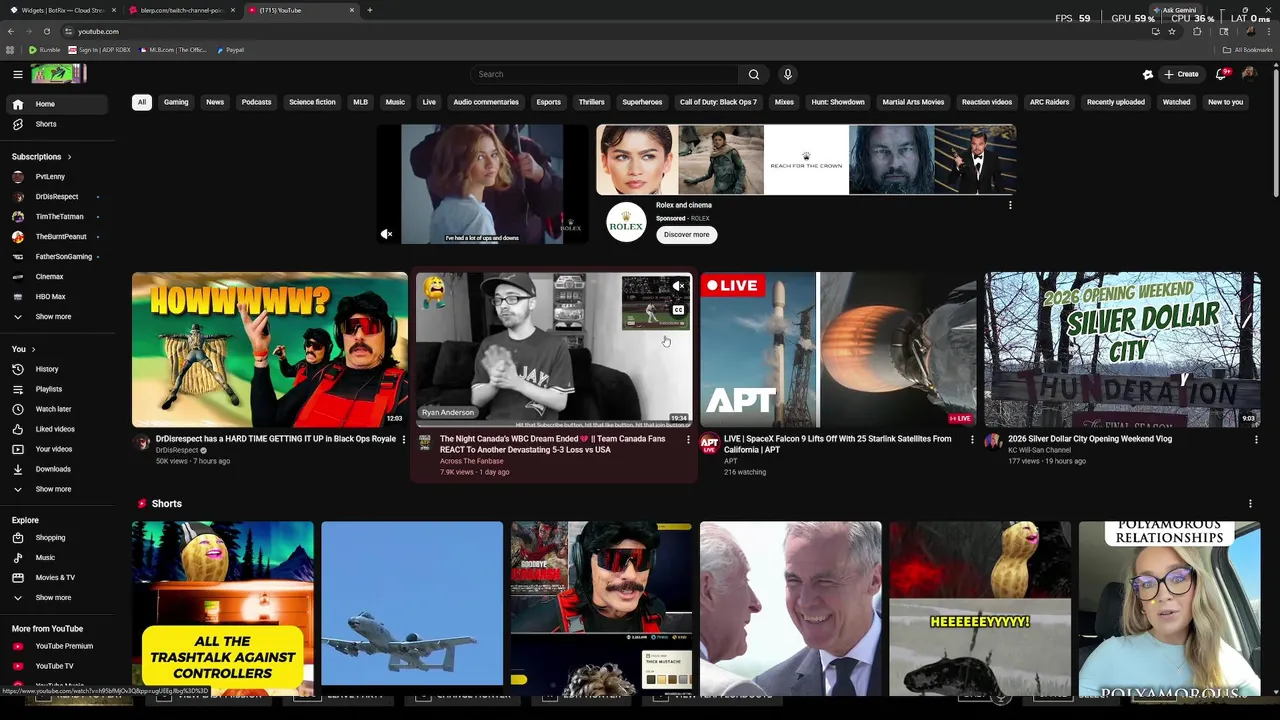Open the Shorts shelf options menu
This screenshot has width=1280, height=720.
[x=1250, y=504]
